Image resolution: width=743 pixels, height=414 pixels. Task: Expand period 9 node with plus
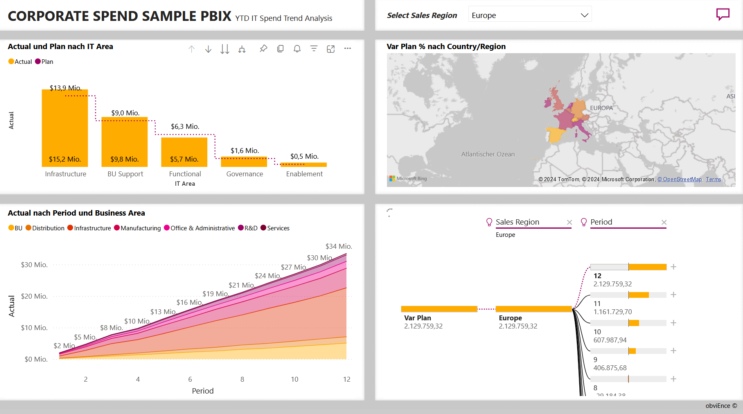[x=673, y=351]
